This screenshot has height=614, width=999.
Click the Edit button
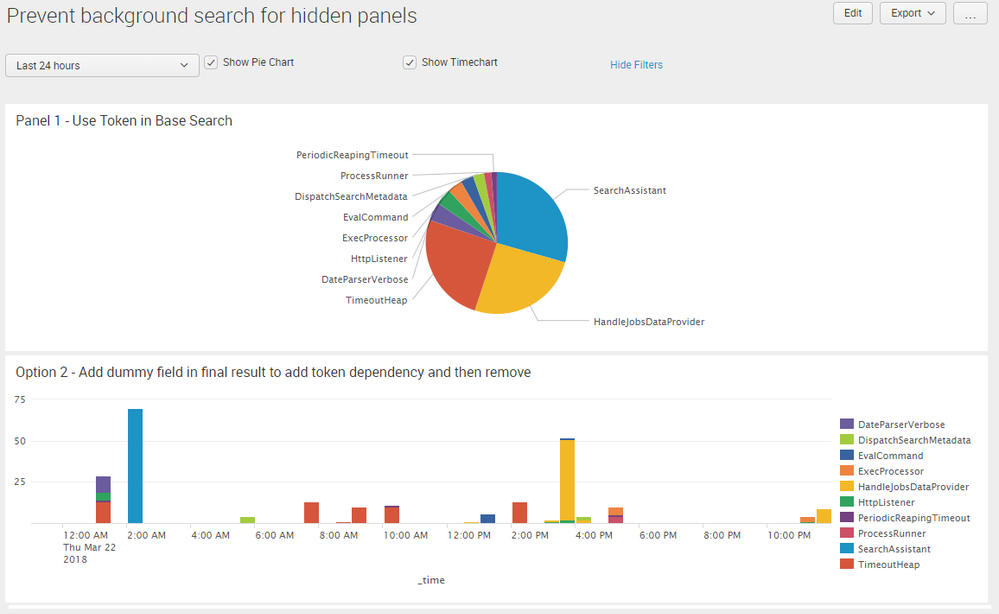[x=852, y=13]
